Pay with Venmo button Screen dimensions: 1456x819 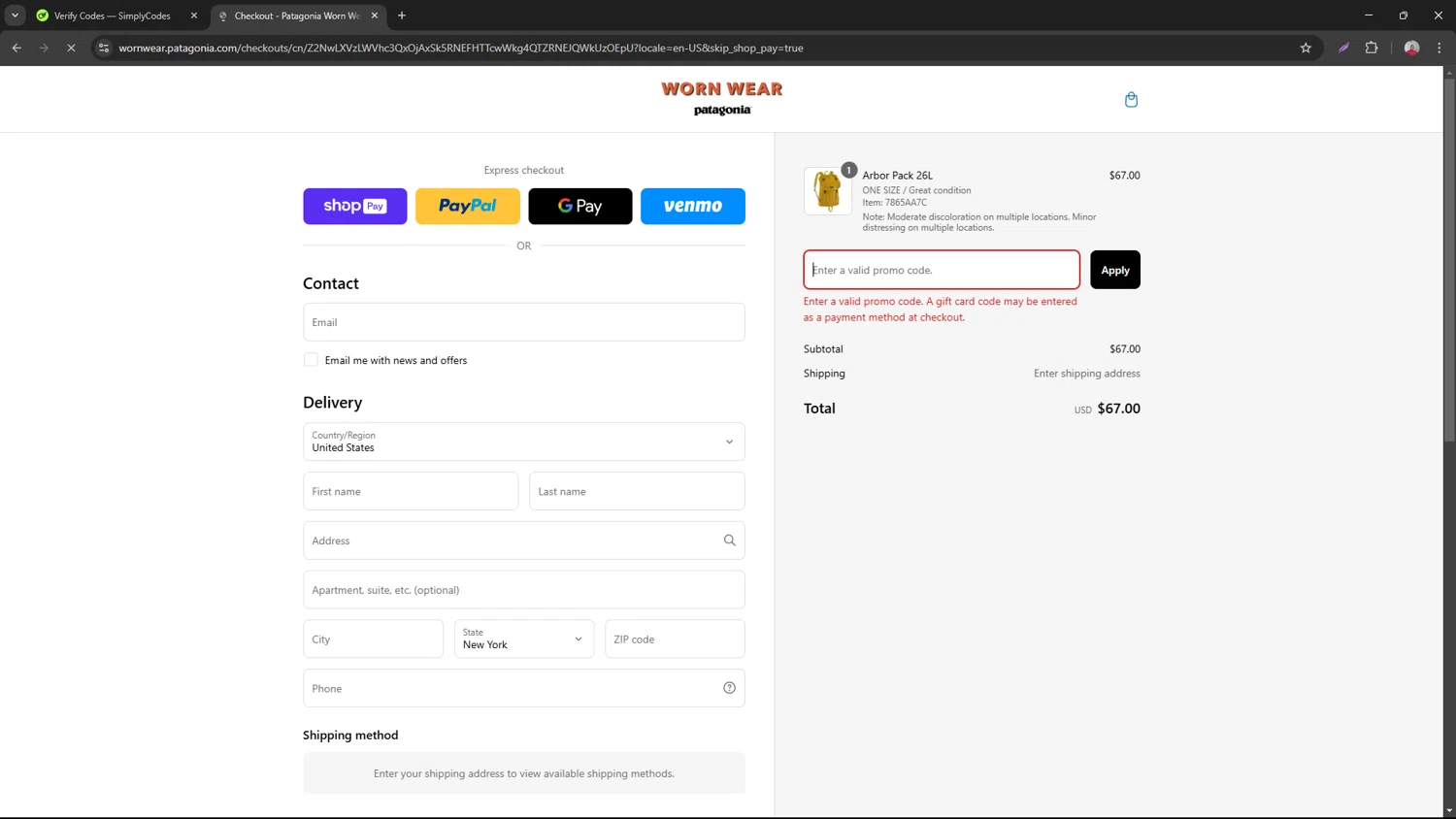pos(693,206)
